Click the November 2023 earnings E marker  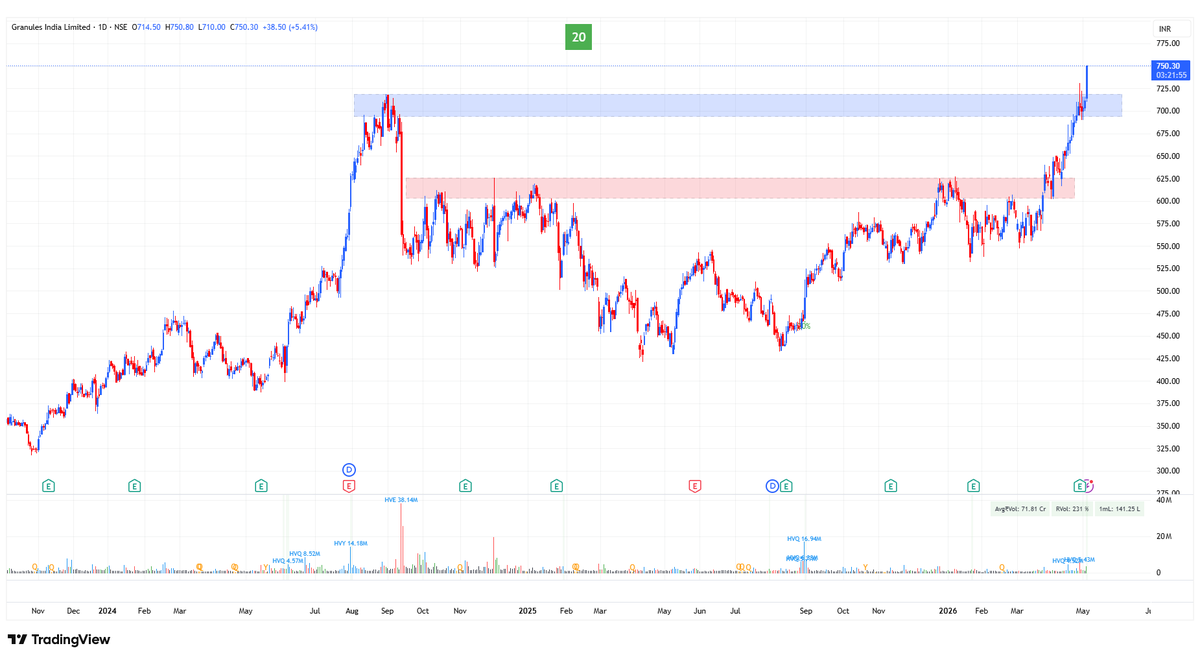tap(48, 486)
